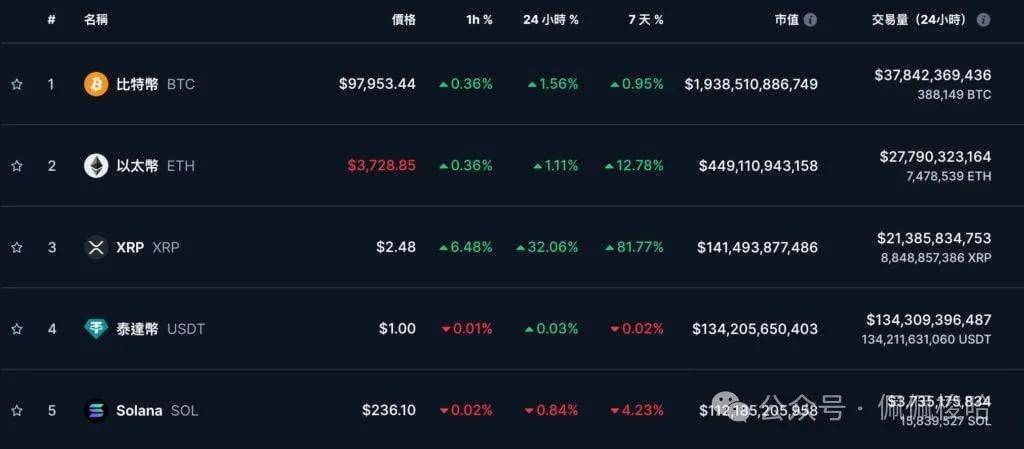
Task: Open the 比特幣 BTC name link
Action: pos(138,84)
